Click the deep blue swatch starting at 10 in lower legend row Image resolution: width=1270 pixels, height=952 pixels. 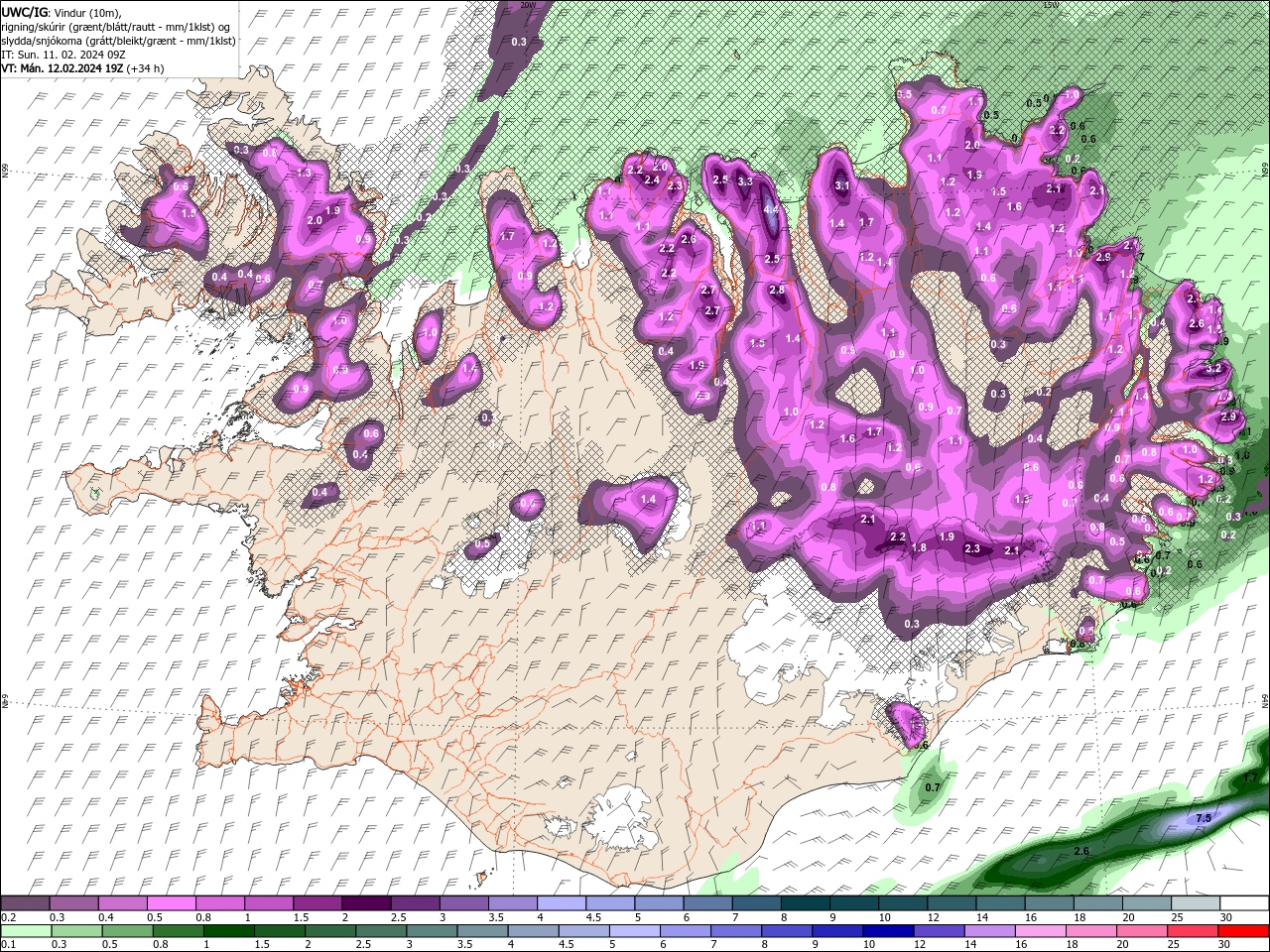(887, 930)
